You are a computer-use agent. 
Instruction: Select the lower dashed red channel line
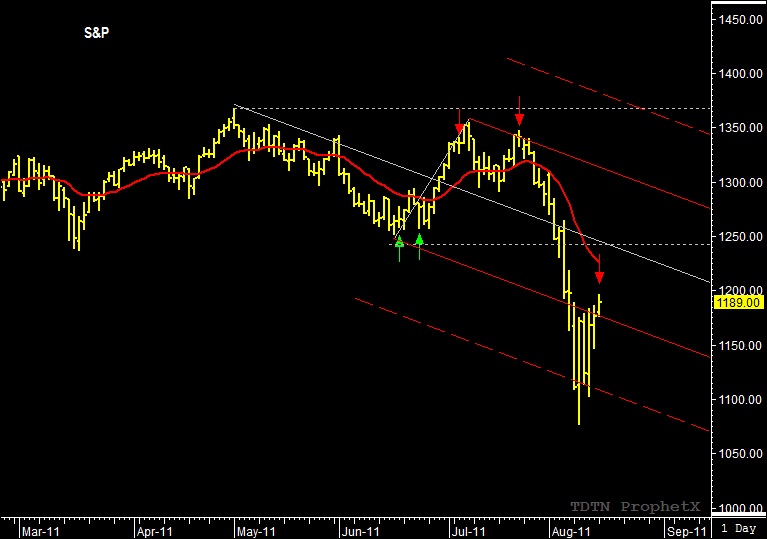coord(532,365)
